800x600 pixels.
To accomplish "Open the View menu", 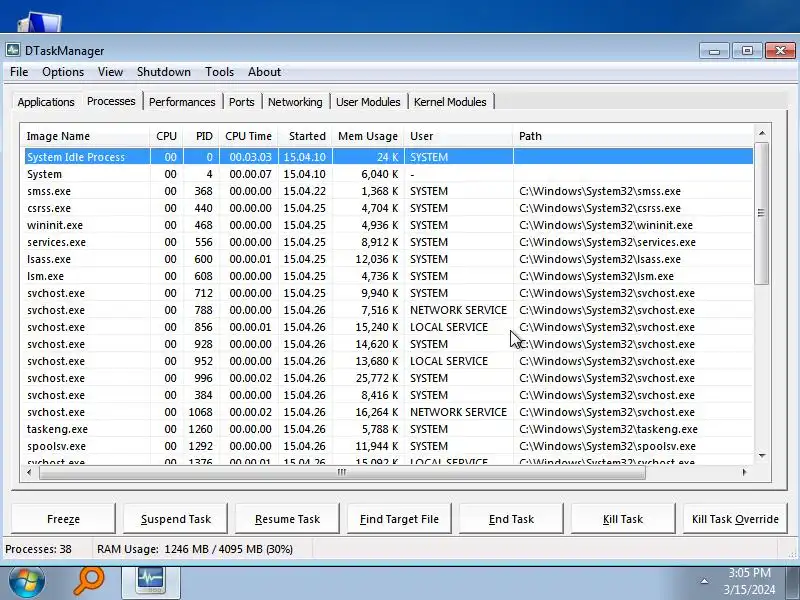I will [x=110, y=72].
